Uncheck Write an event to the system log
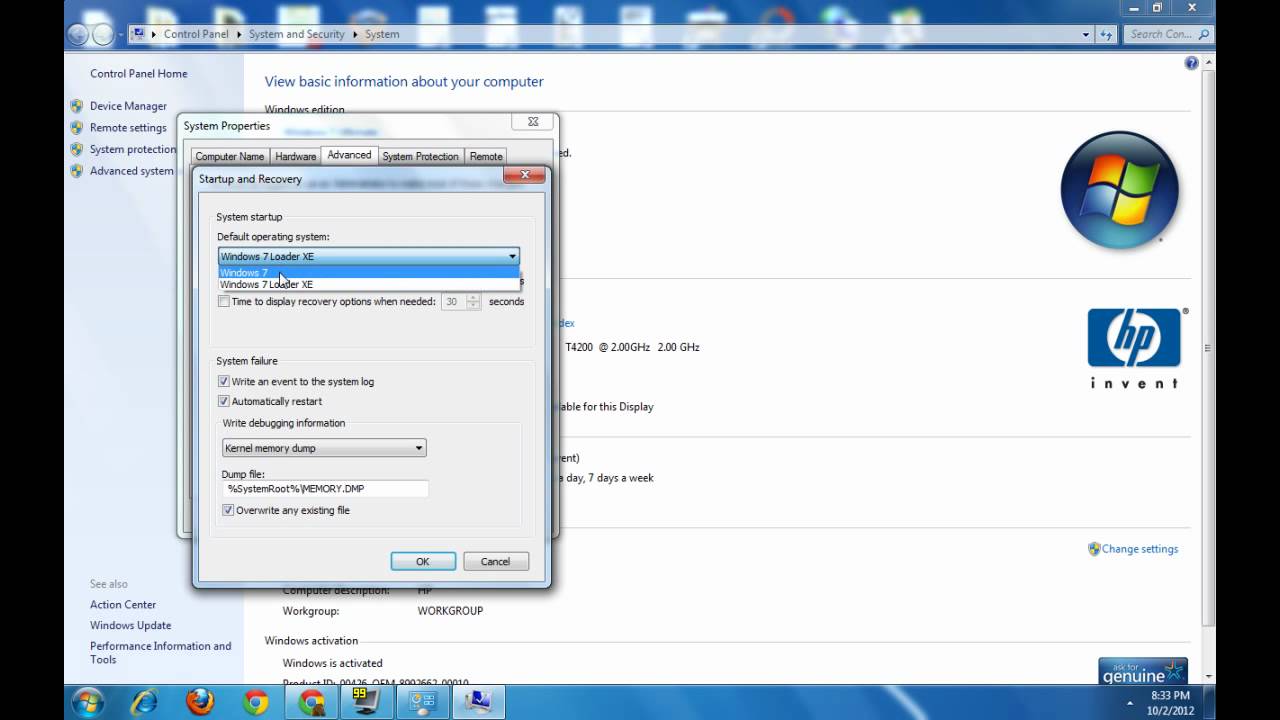Image resolution: width=1280 pixels, height=720 pixels. [224, 381]
